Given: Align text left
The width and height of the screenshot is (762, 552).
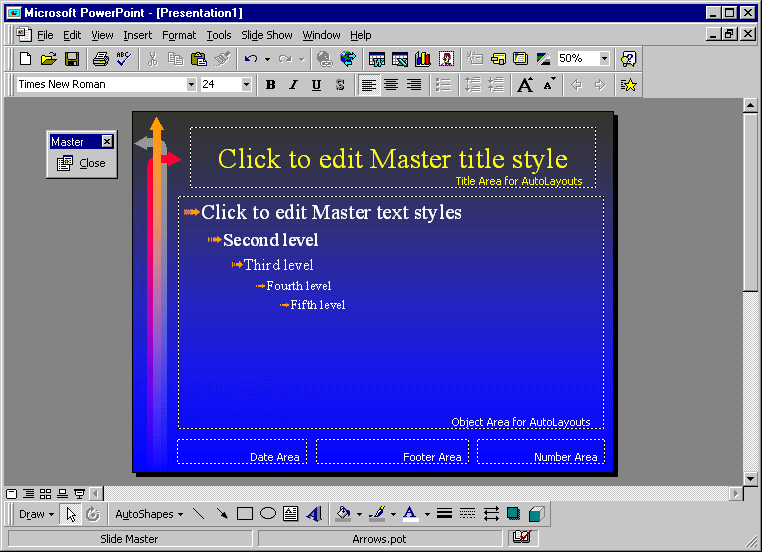Looking at the screenshot, I should click(x=368, y=85).
